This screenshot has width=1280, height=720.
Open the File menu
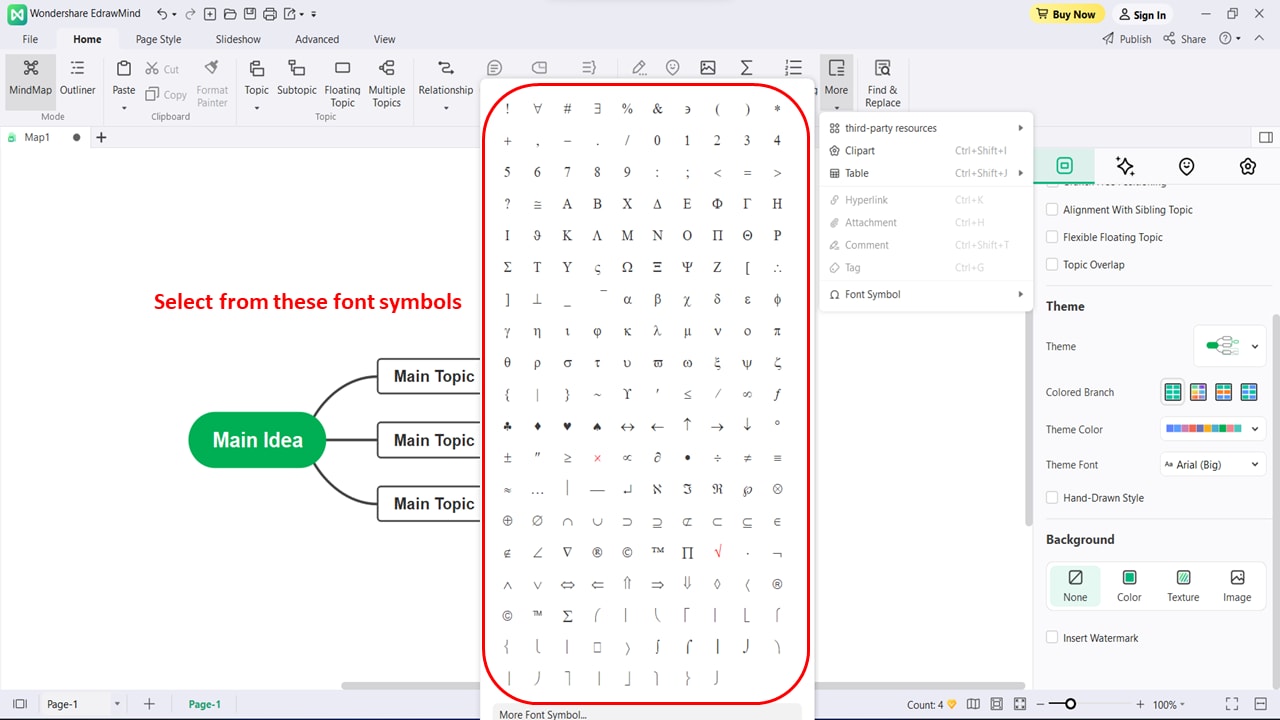pos(30,39)
